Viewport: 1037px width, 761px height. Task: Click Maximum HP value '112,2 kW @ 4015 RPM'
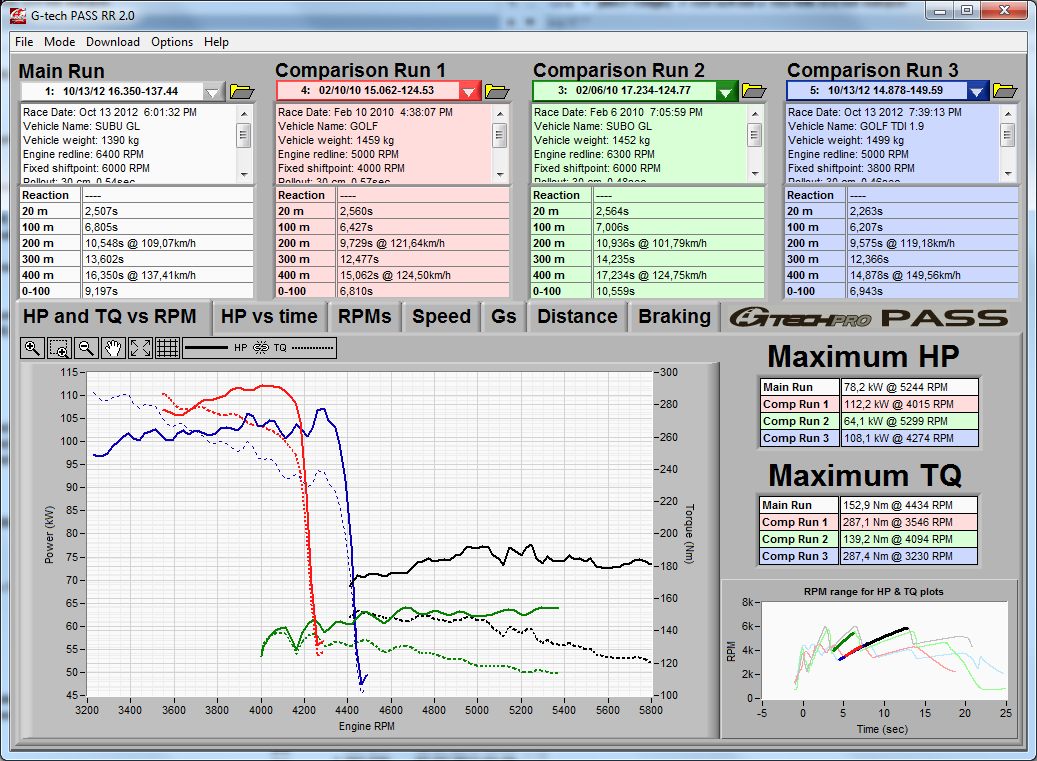(909, 404)
